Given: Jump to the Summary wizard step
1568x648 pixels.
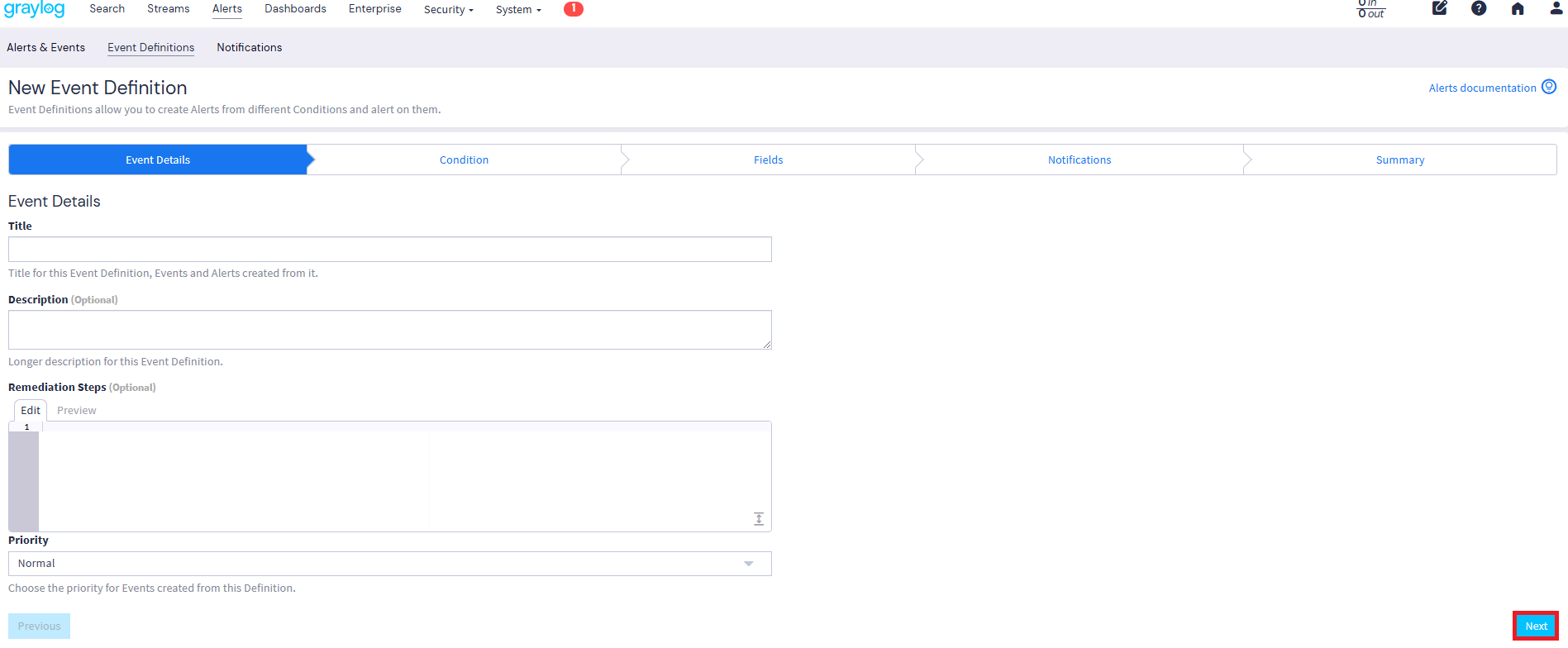Looking at the screenshot, I should 1399,160.
